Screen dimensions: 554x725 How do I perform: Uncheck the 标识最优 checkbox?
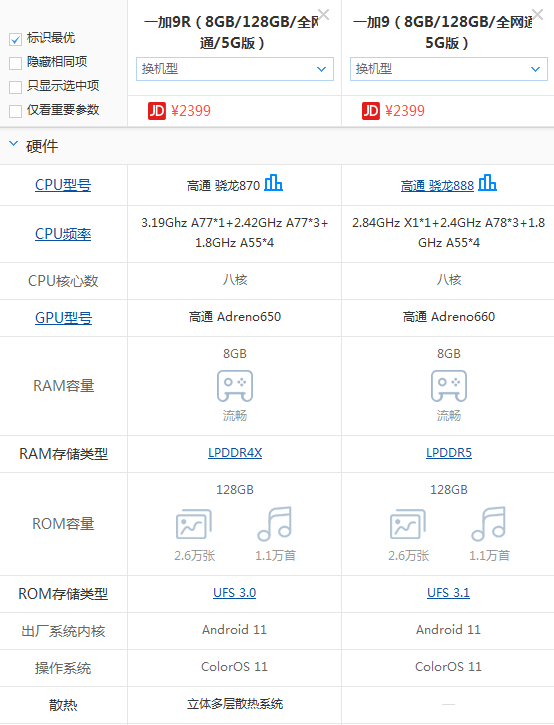(x=15, y=39)
